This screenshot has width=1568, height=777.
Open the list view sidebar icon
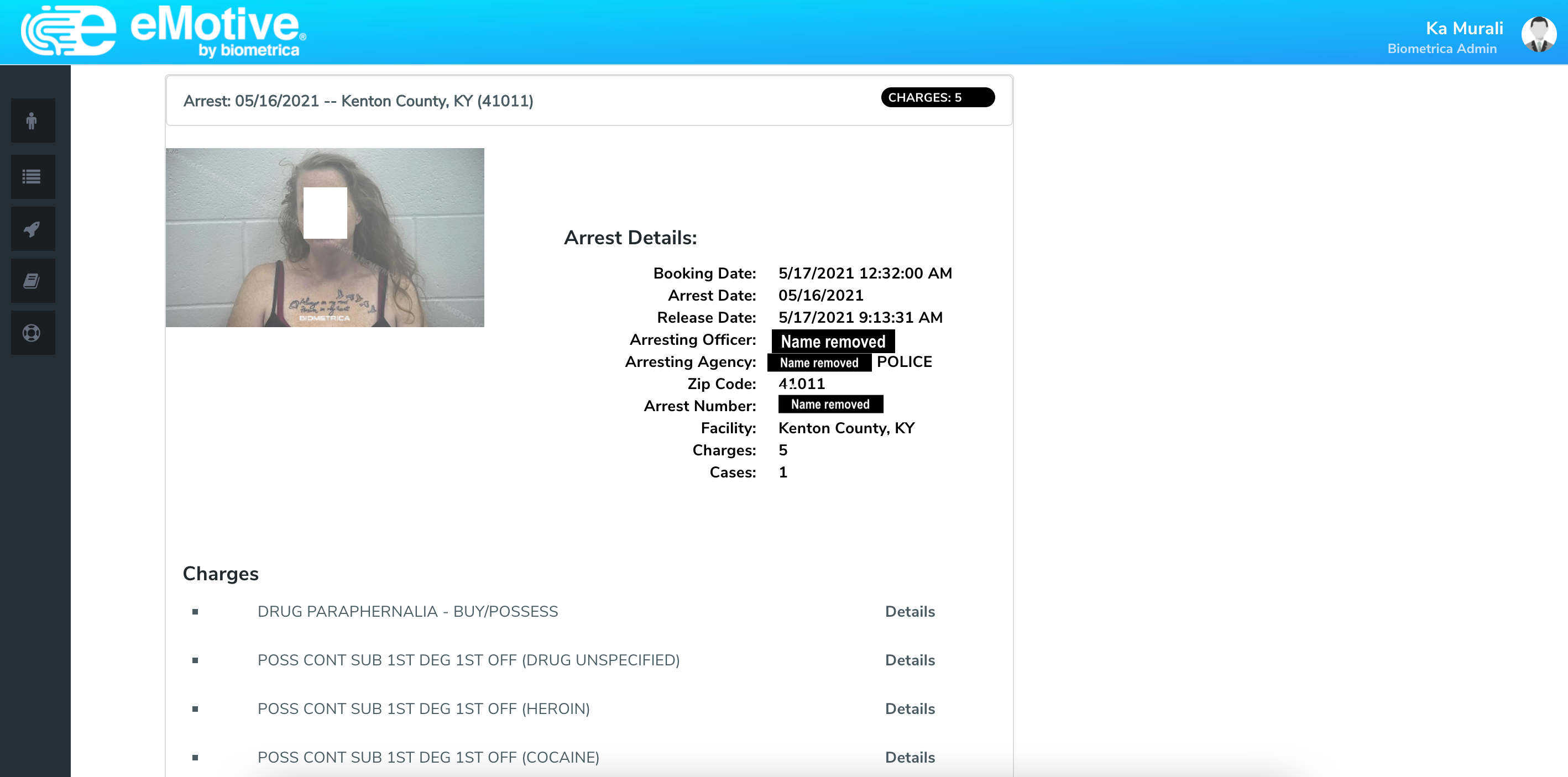coord(32,177)
